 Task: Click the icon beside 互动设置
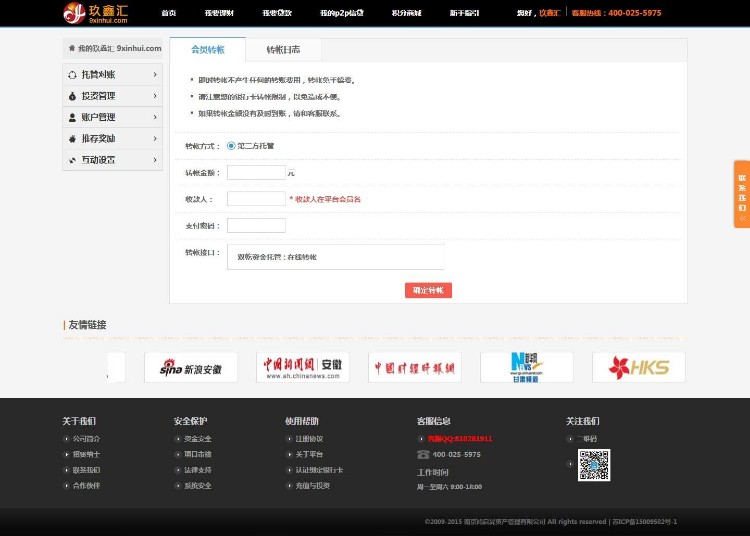(72, 160)
